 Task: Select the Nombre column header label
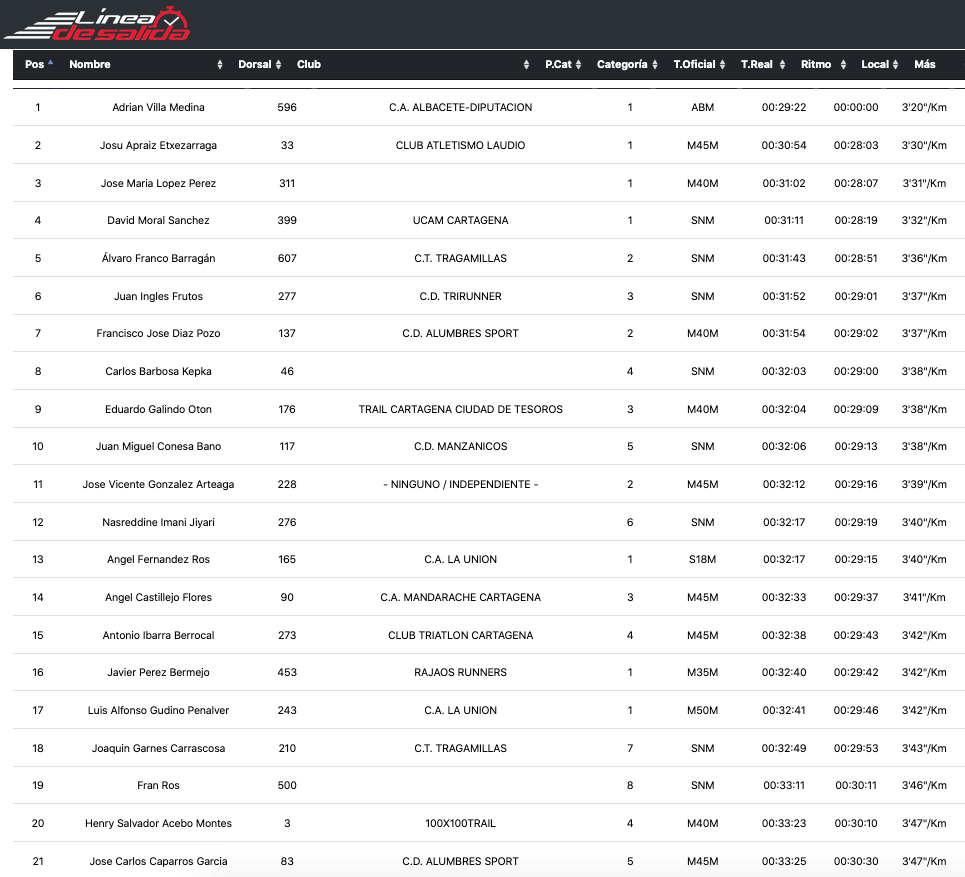coord(90,65)
